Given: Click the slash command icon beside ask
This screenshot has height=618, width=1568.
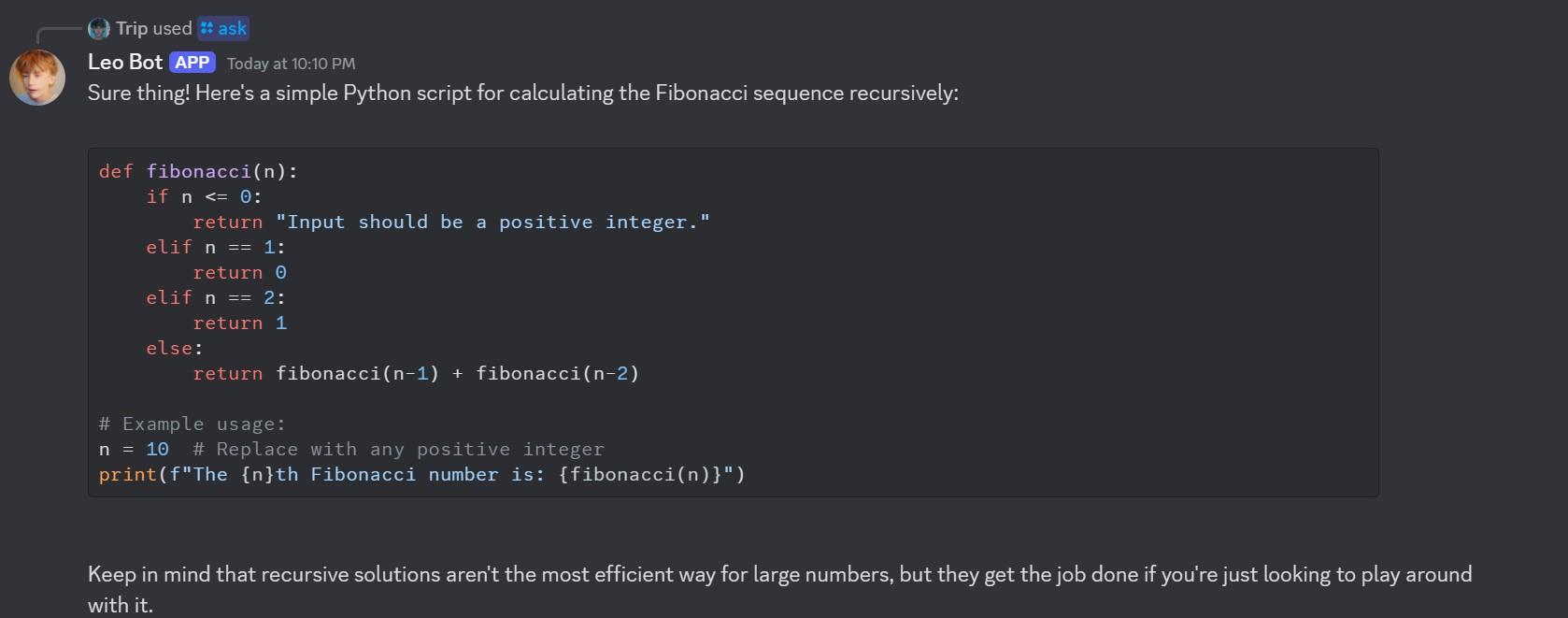Looking at the screenshot, I should [x=207, y=29].
